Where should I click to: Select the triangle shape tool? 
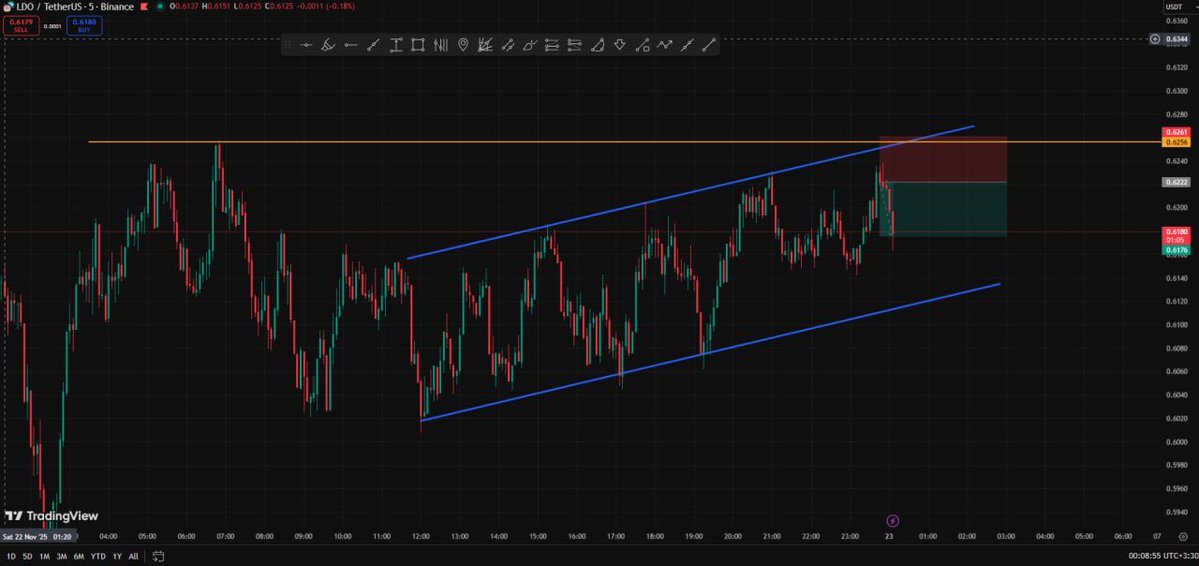597,45
